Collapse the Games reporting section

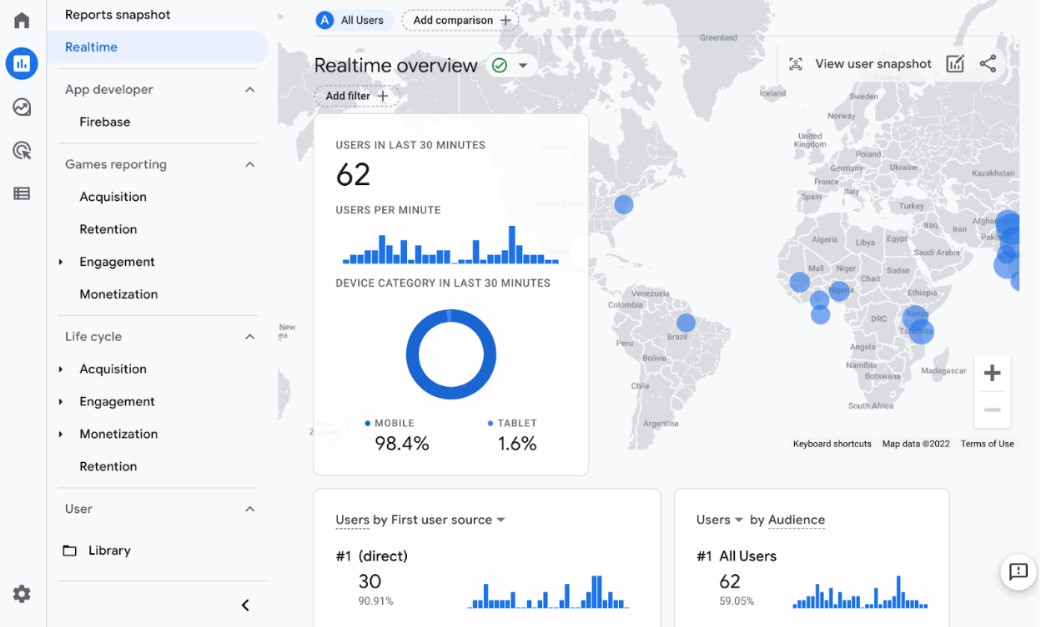[x=252, y=164]
